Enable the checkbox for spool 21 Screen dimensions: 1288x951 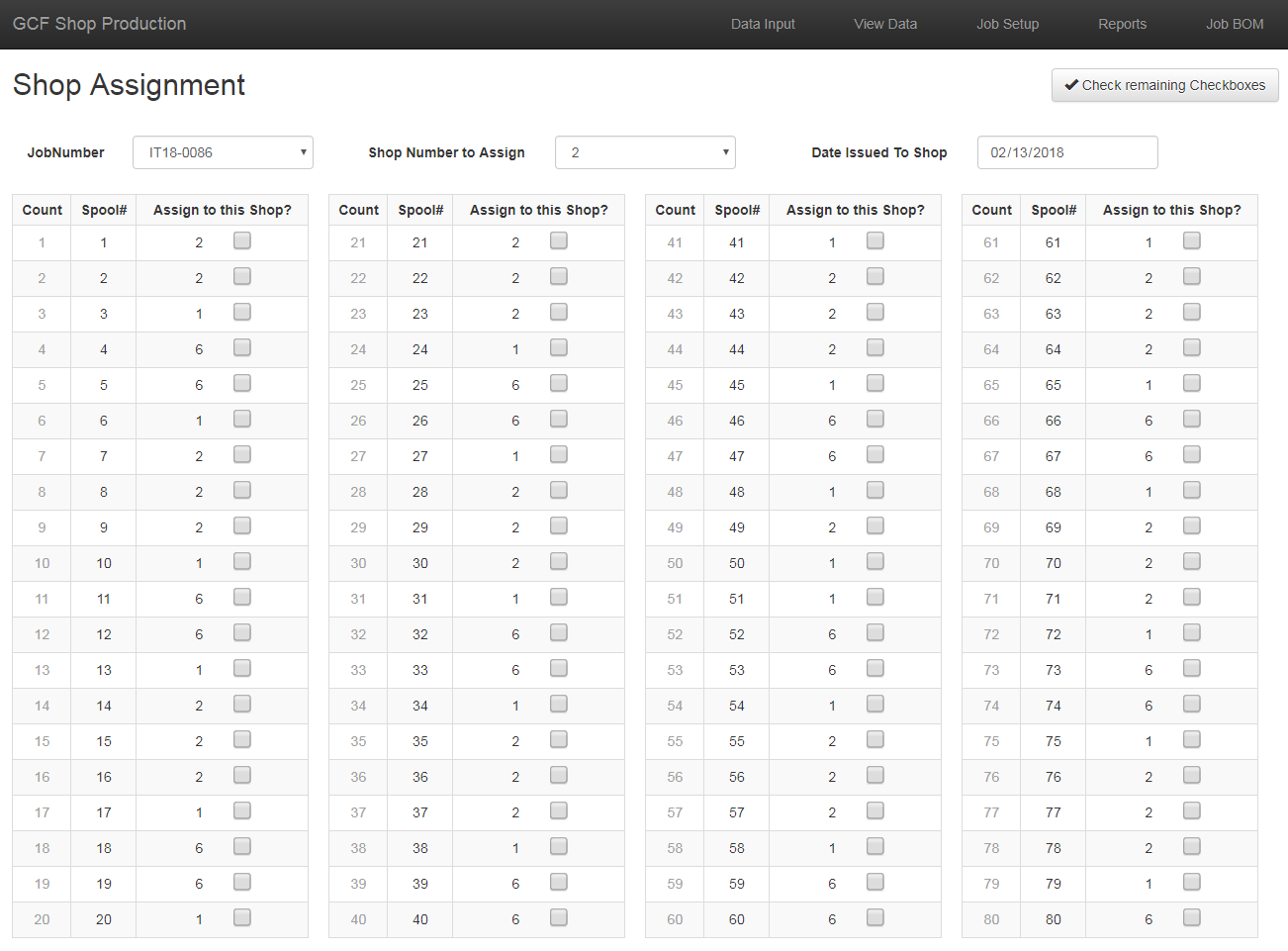click(559, 240)
